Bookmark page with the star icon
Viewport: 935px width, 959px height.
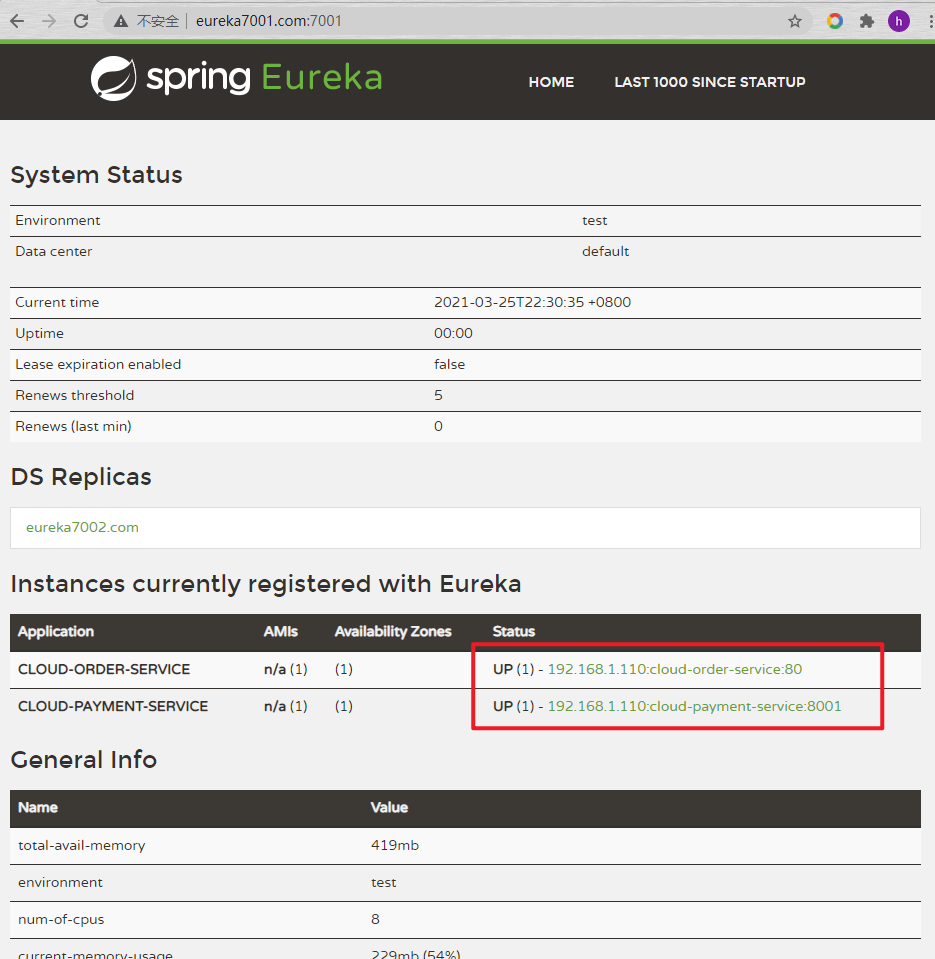click(794, 21)
